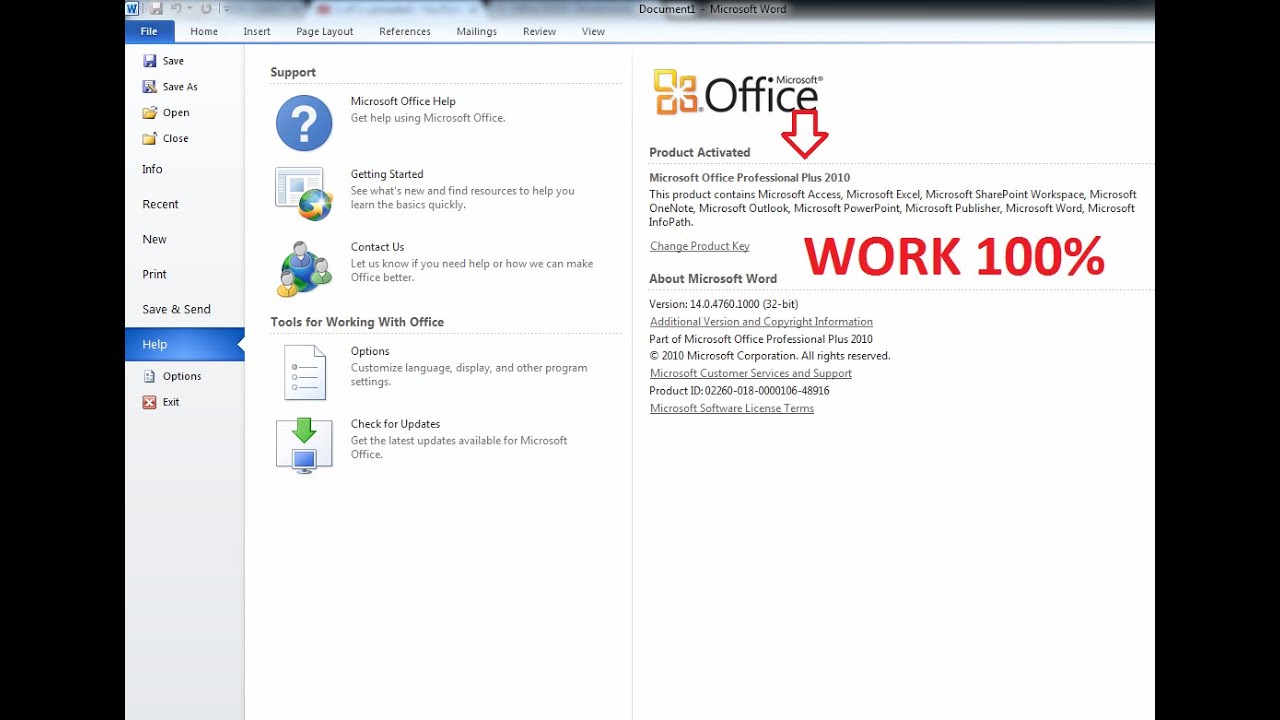Open Microsoft Software License Terms link
This screenshot has height=720, width=1280.
pos(732,408)
